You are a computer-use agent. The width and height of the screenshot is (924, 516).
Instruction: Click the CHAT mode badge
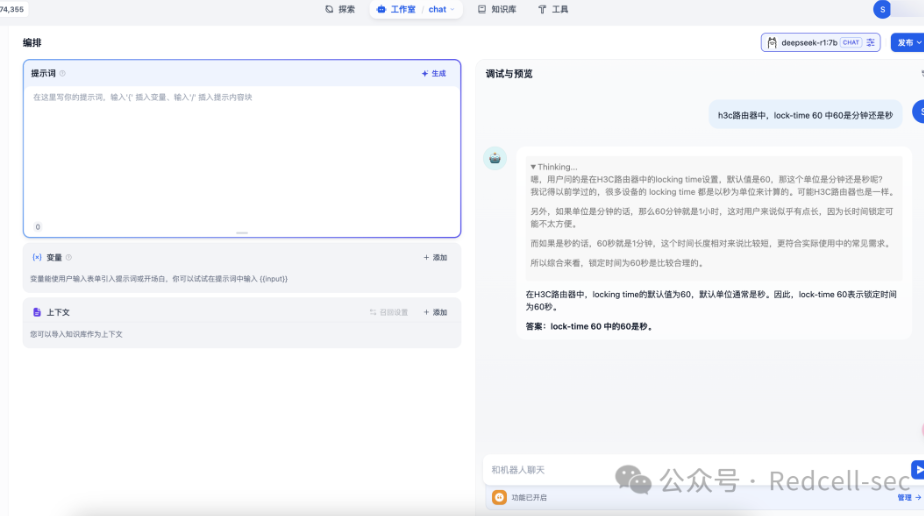[x=850, y=42]
